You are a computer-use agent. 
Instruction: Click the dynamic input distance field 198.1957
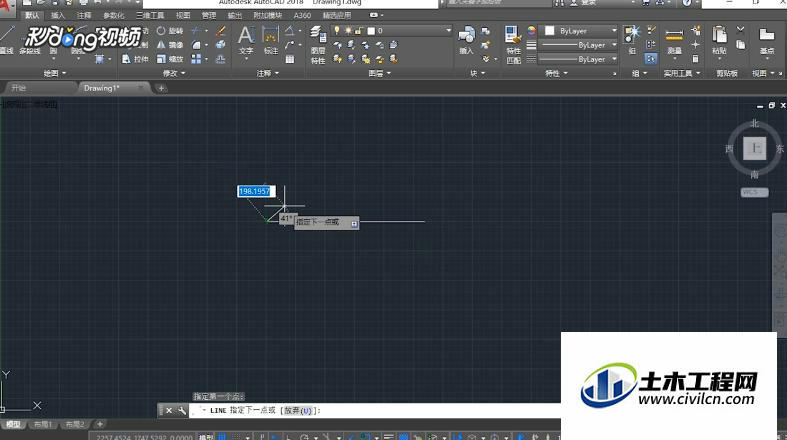[x=256, y=191]
